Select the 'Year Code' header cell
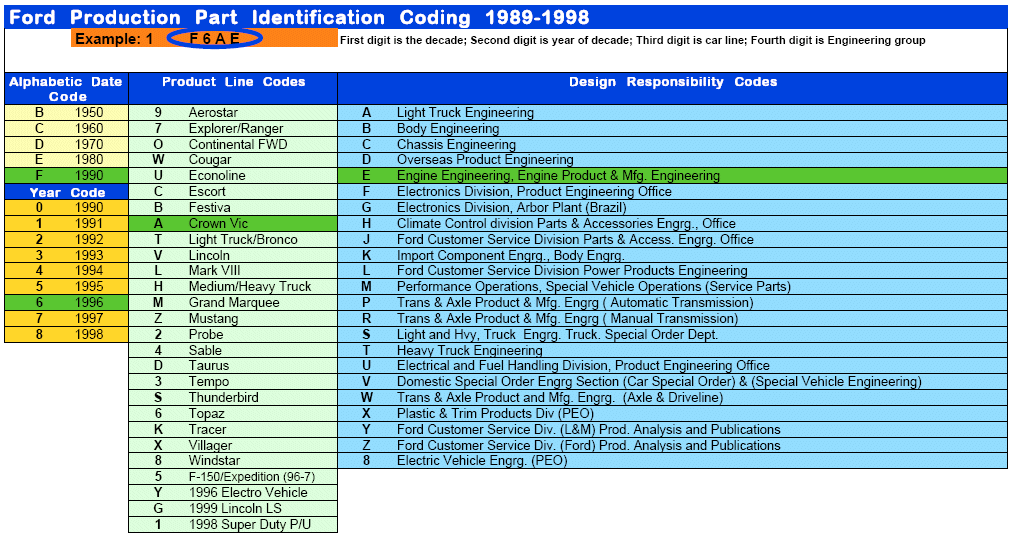Screen dimensions: 1018x535 [66, 192]
